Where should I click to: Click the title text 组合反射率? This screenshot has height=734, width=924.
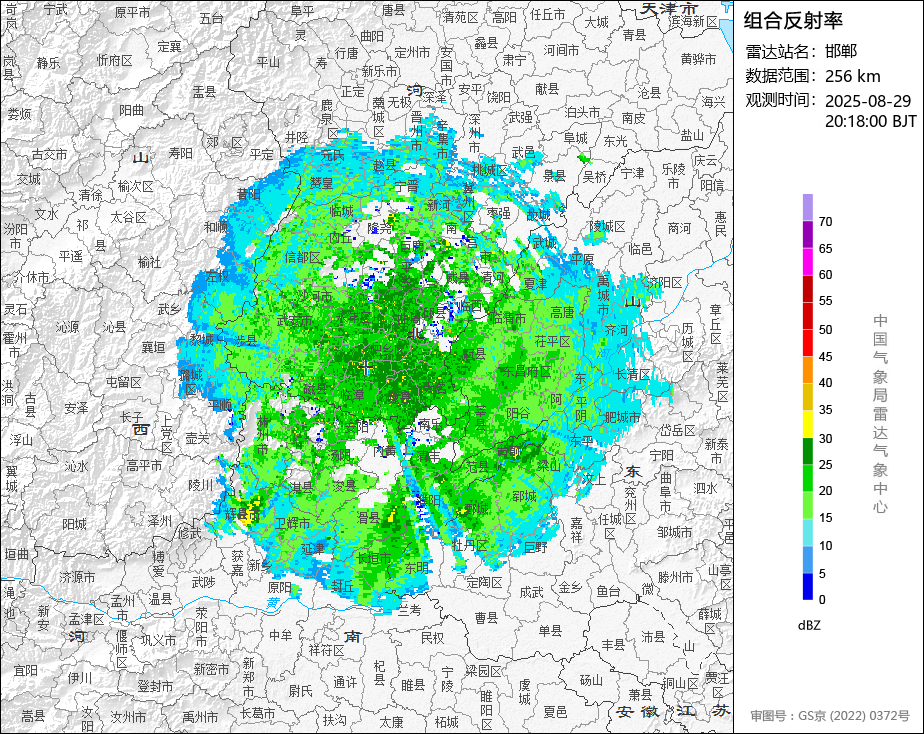[793, 21]
